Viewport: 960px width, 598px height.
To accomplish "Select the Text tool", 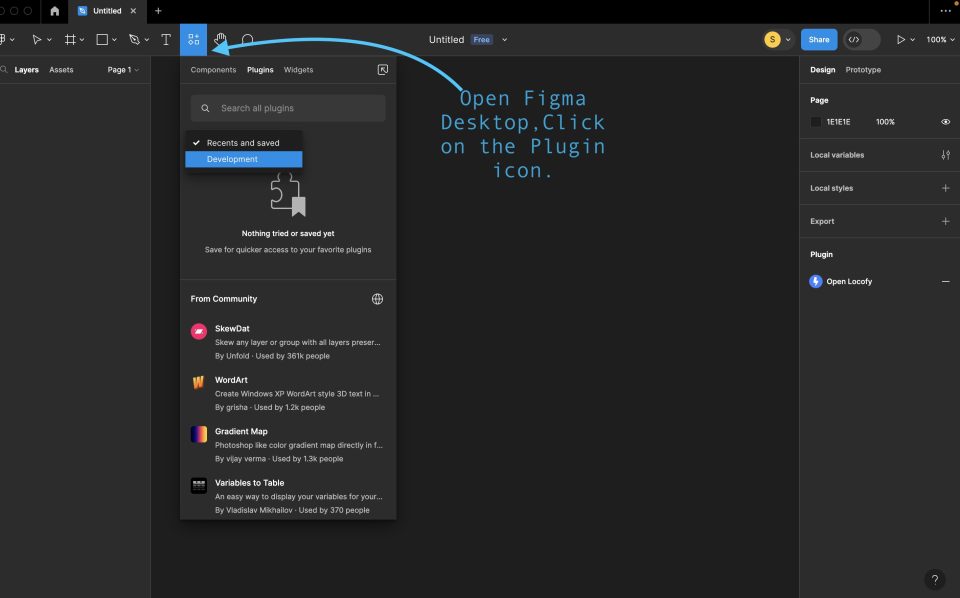I will [x=166, y=39].
